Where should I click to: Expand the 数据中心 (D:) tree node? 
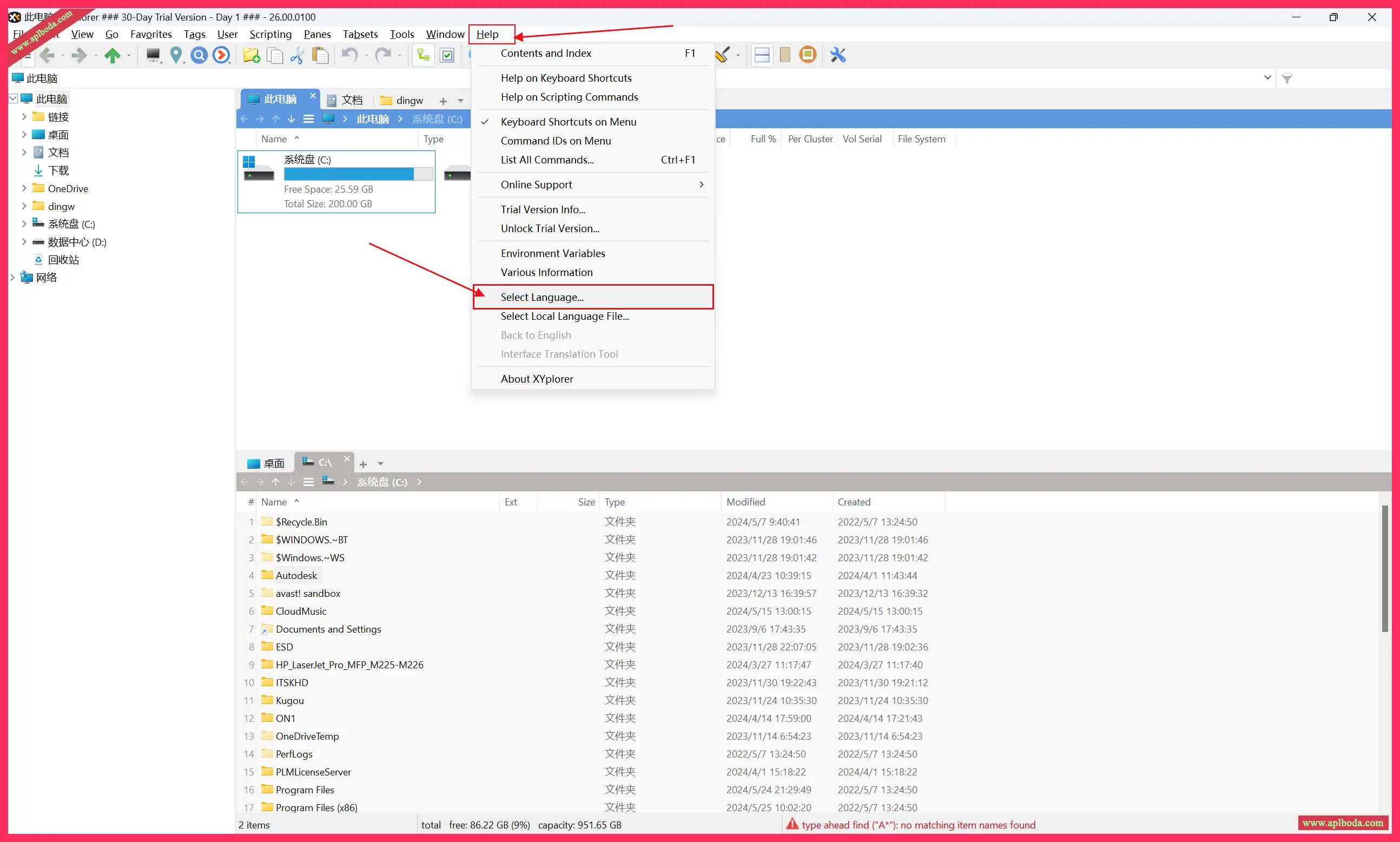click(x=24, y=242)
